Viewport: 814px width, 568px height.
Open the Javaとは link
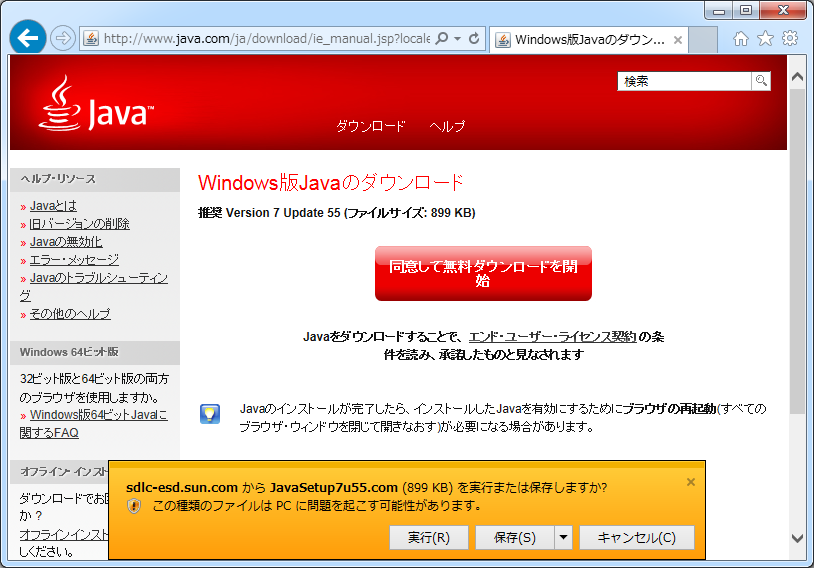click(53, 206)
